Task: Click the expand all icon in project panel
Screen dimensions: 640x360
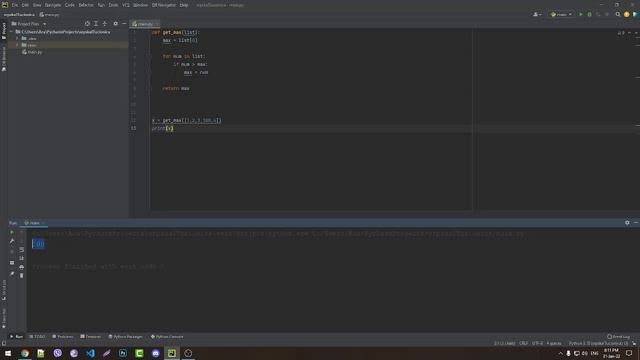Action: point(96,24)
